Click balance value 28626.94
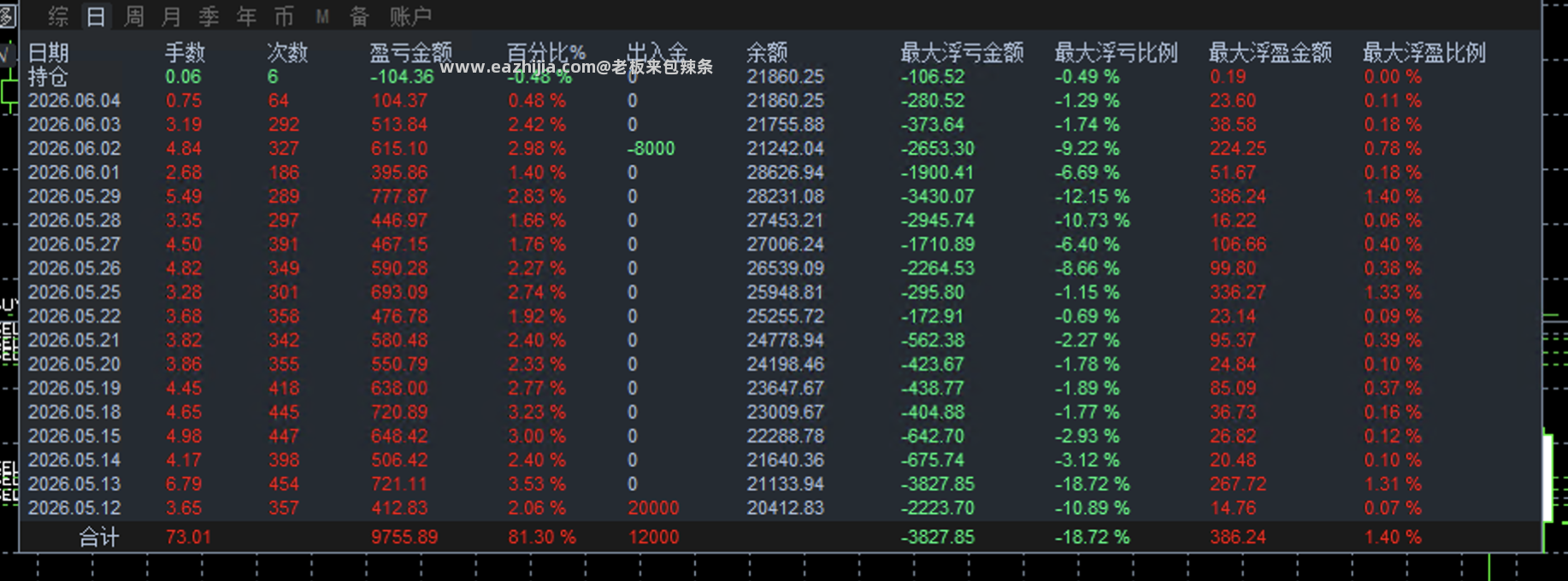The height and width of the screenshot is (581, 1568). coord(786,173)
